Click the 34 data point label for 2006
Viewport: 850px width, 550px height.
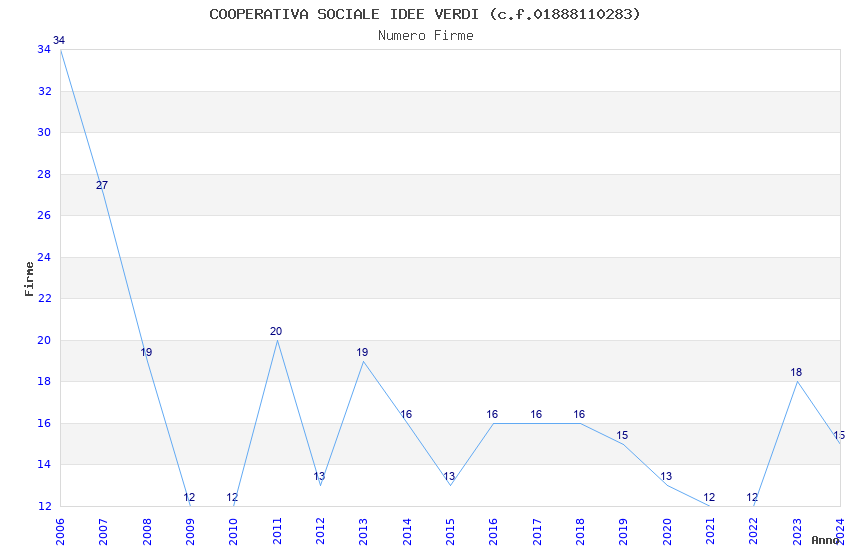point(59,40)
